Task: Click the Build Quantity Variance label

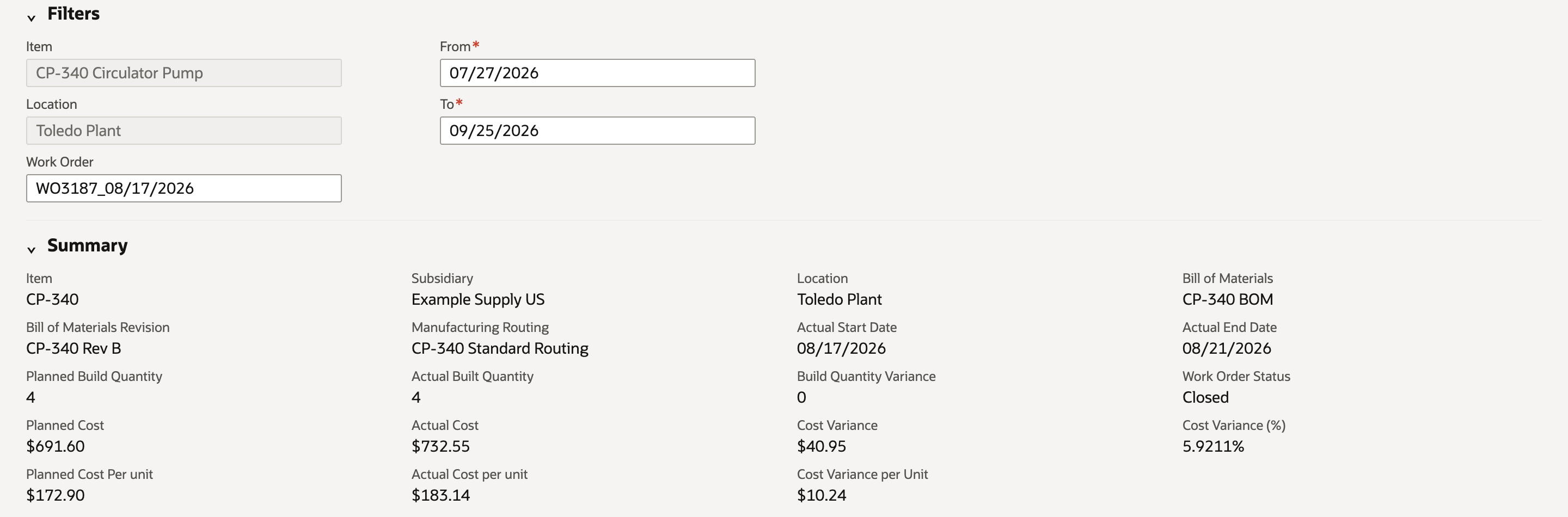Action: [x=866, y=377]
